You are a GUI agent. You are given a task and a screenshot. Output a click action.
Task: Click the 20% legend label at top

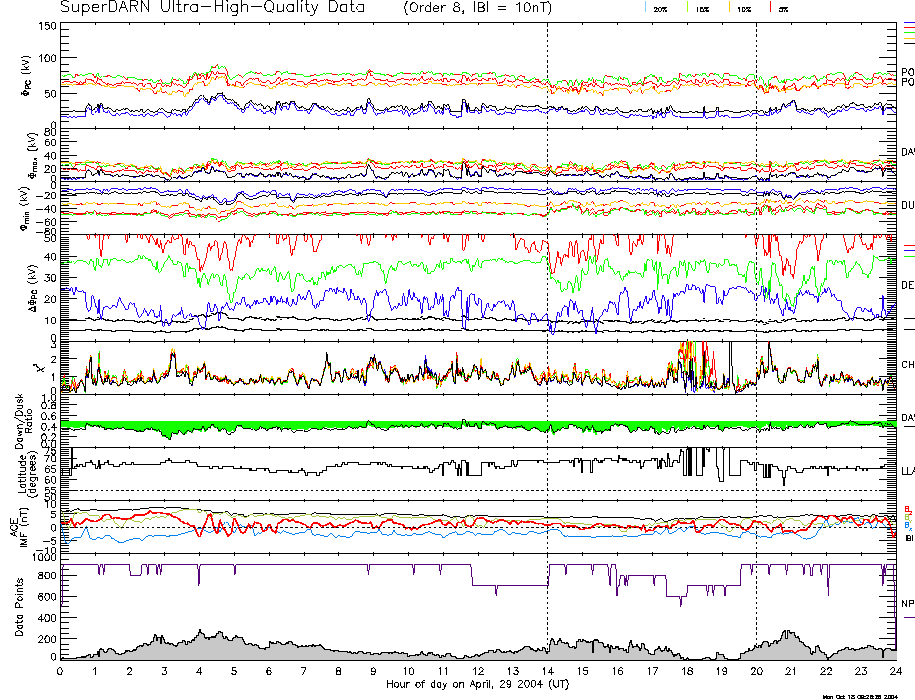661,8
